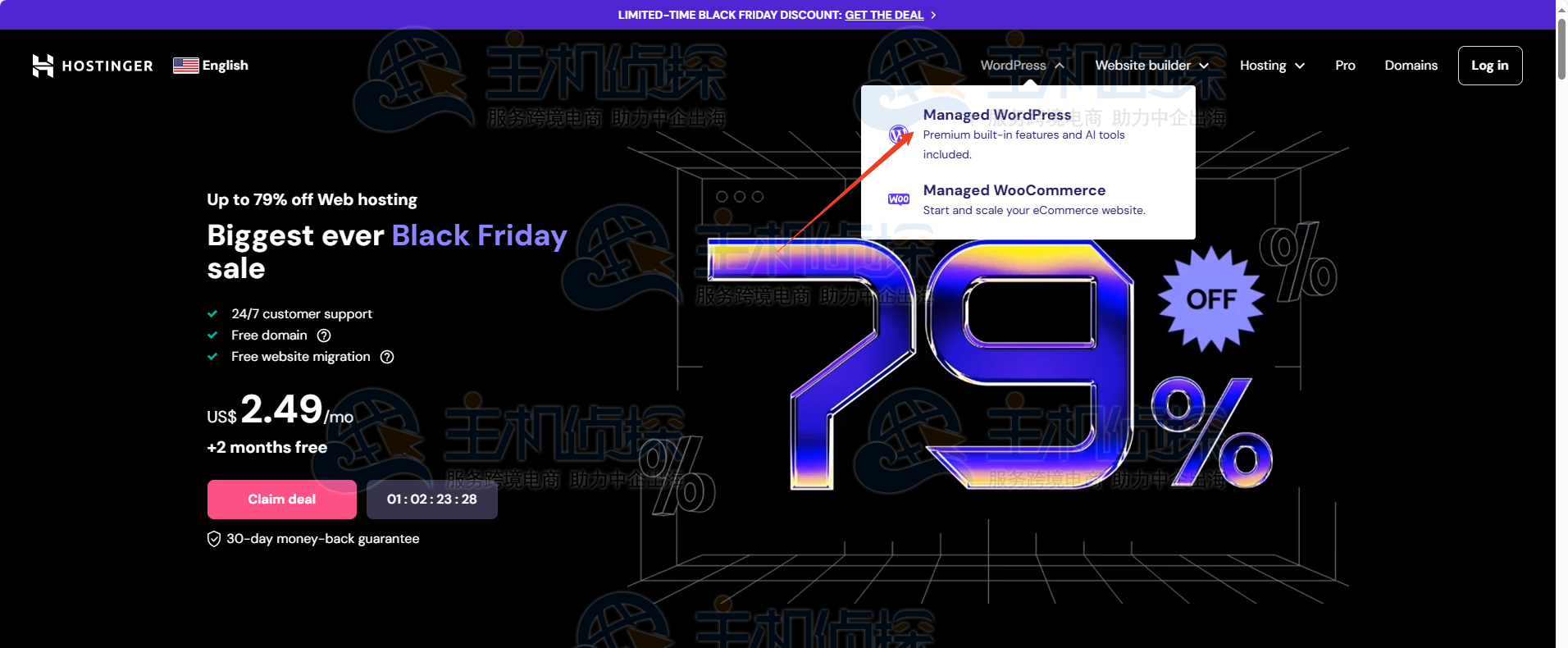Click the "Black Friday" heading text
The width and height of the screenshot is (1568, 648).
479,235
